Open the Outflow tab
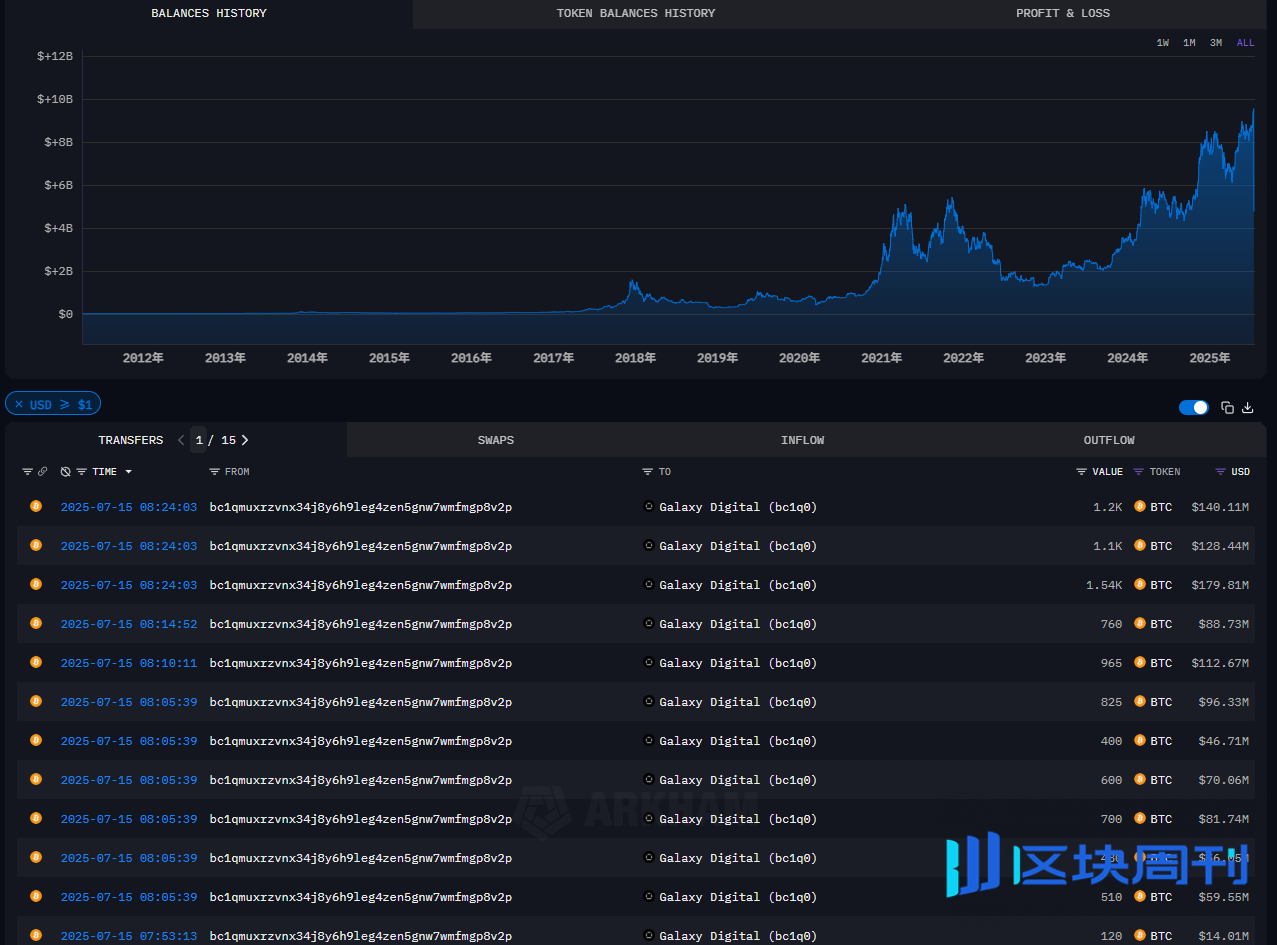The height and width of the screenshot is (945, 1277). pos(1109,440)
